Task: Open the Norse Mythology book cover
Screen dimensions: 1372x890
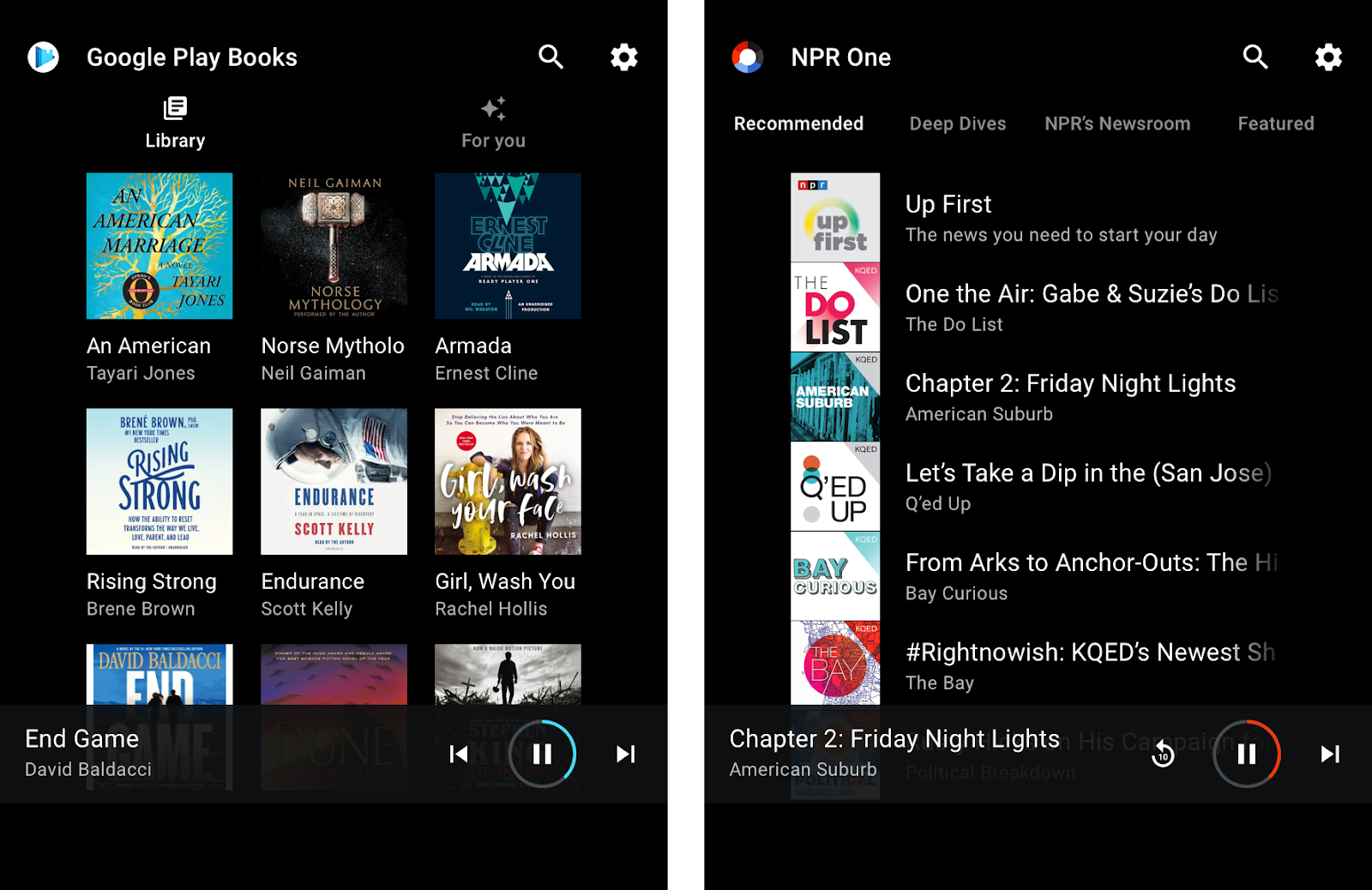Action: coord(334,246)
